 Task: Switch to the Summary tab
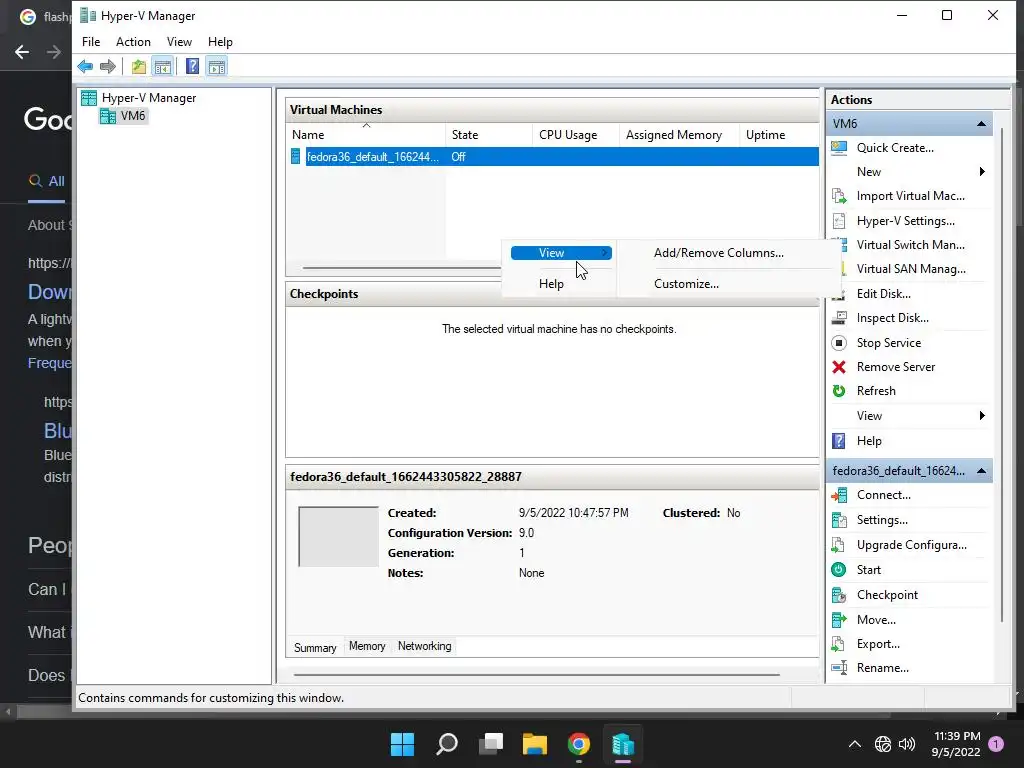click(315, 647)
